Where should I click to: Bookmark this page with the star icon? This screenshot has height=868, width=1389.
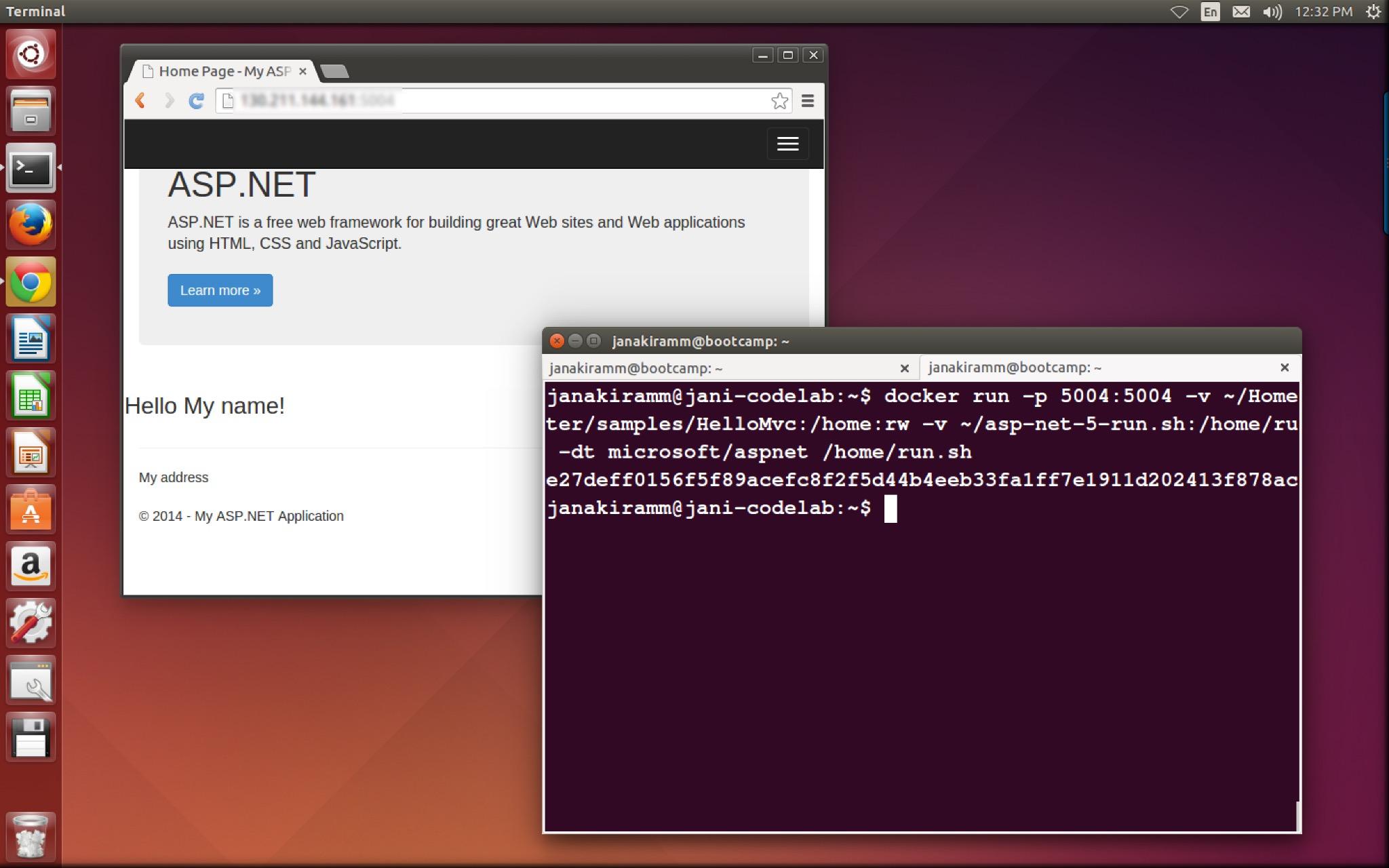tap(779, 101)
